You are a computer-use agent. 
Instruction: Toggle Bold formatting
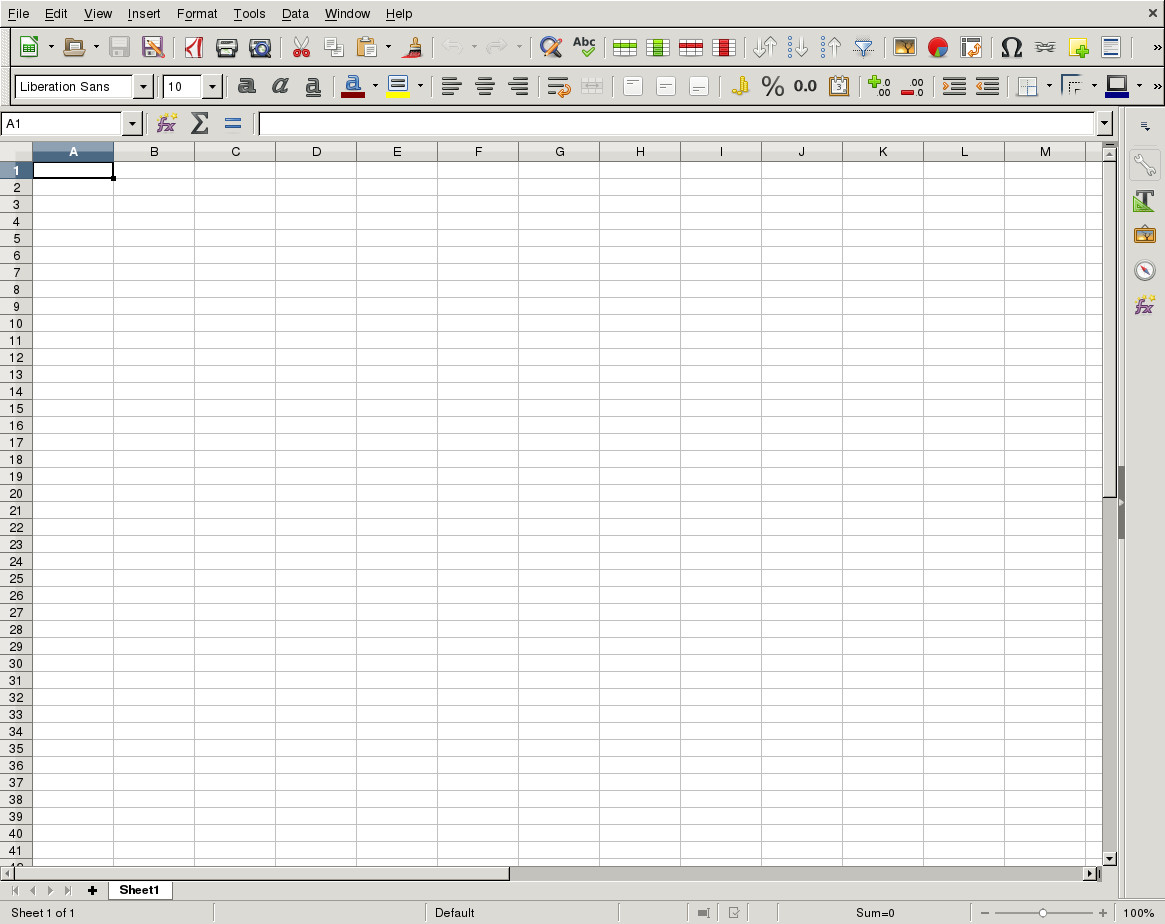(x=247, y=86)
